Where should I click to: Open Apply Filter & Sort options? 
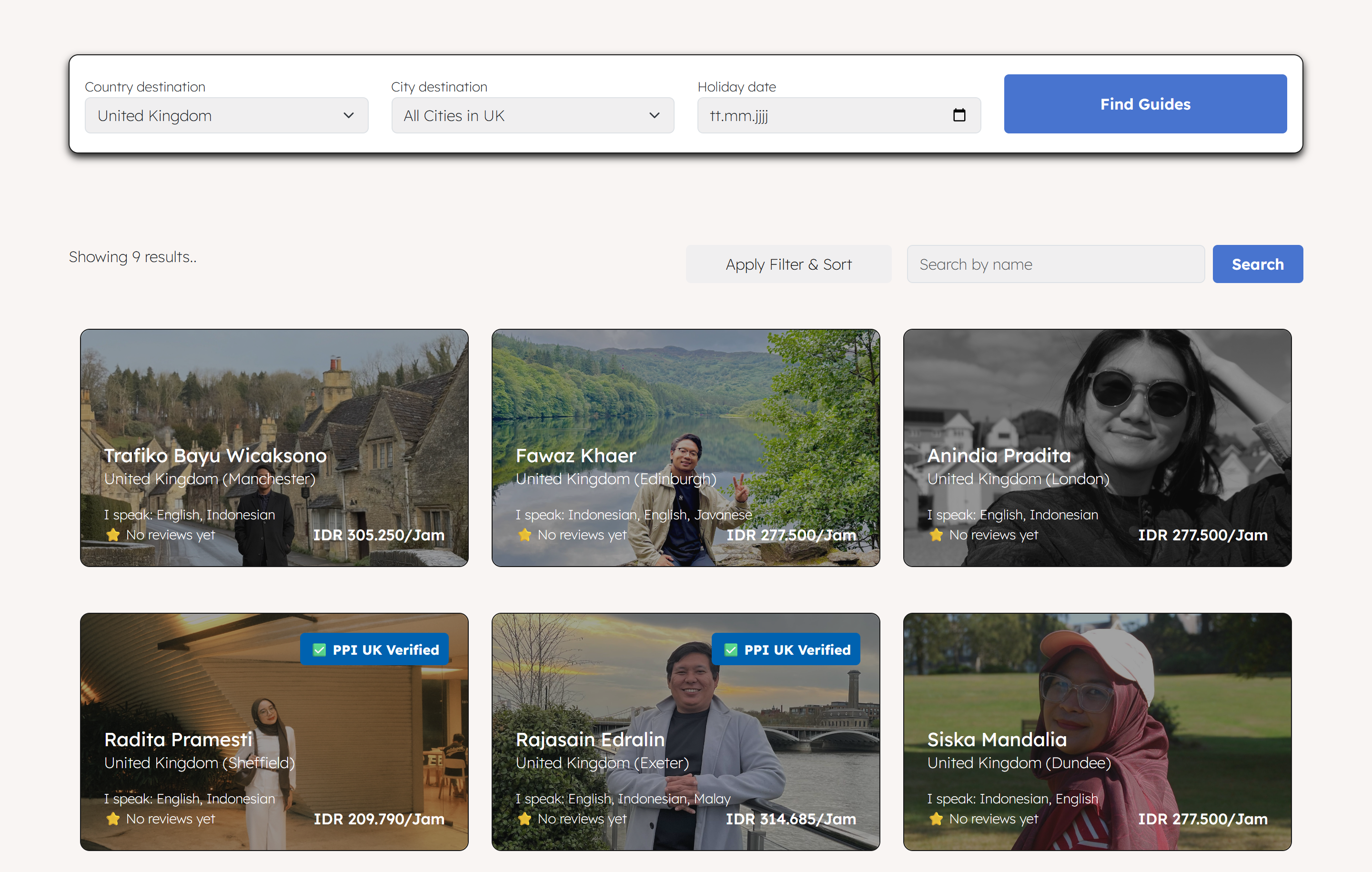[788, 264]
